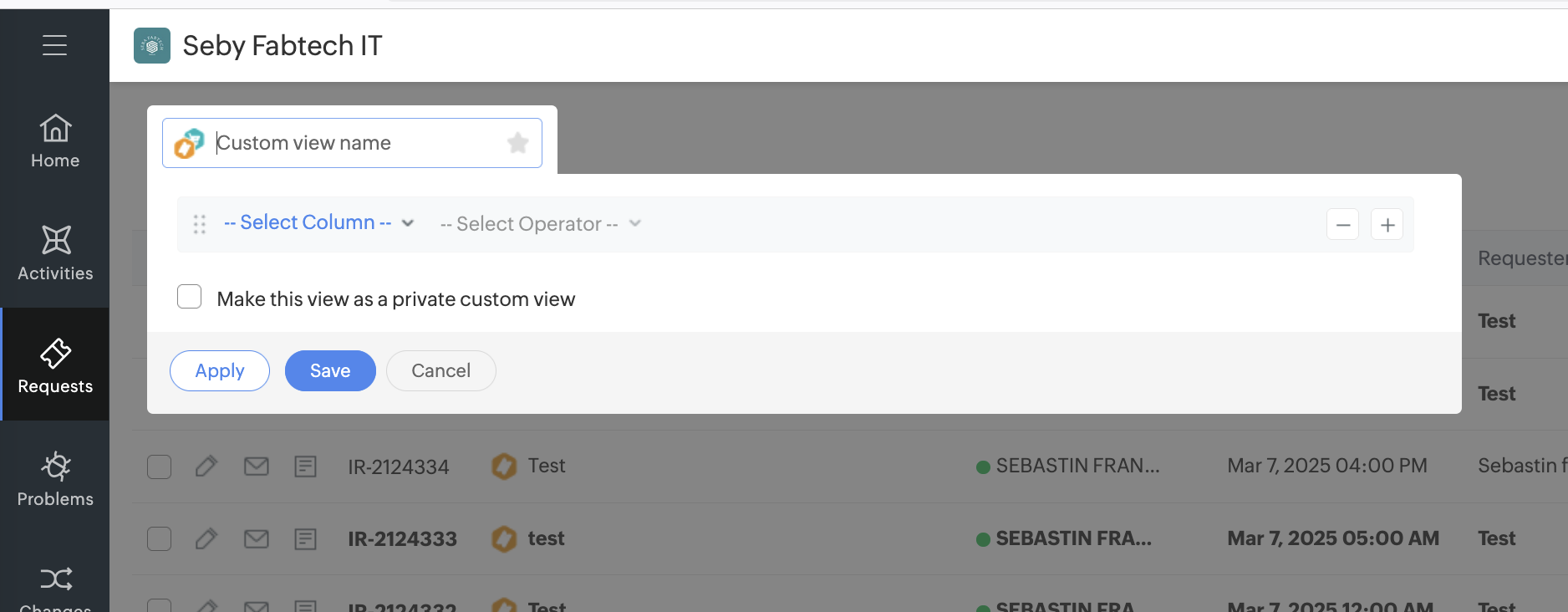This screenshot has height=612, width=1568.
Task: Mark custom view as favorite star
Action: [x=518, y=143]
